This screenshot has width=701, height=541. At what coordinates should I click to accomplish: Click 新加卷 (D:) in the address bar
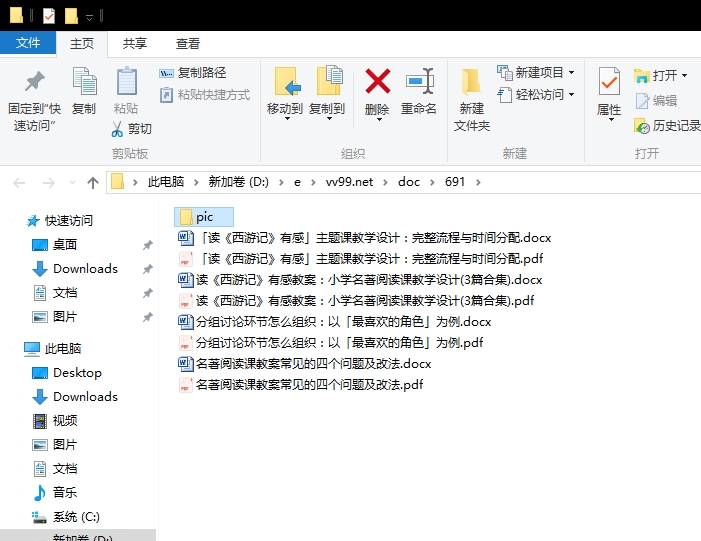click(238, 182)
